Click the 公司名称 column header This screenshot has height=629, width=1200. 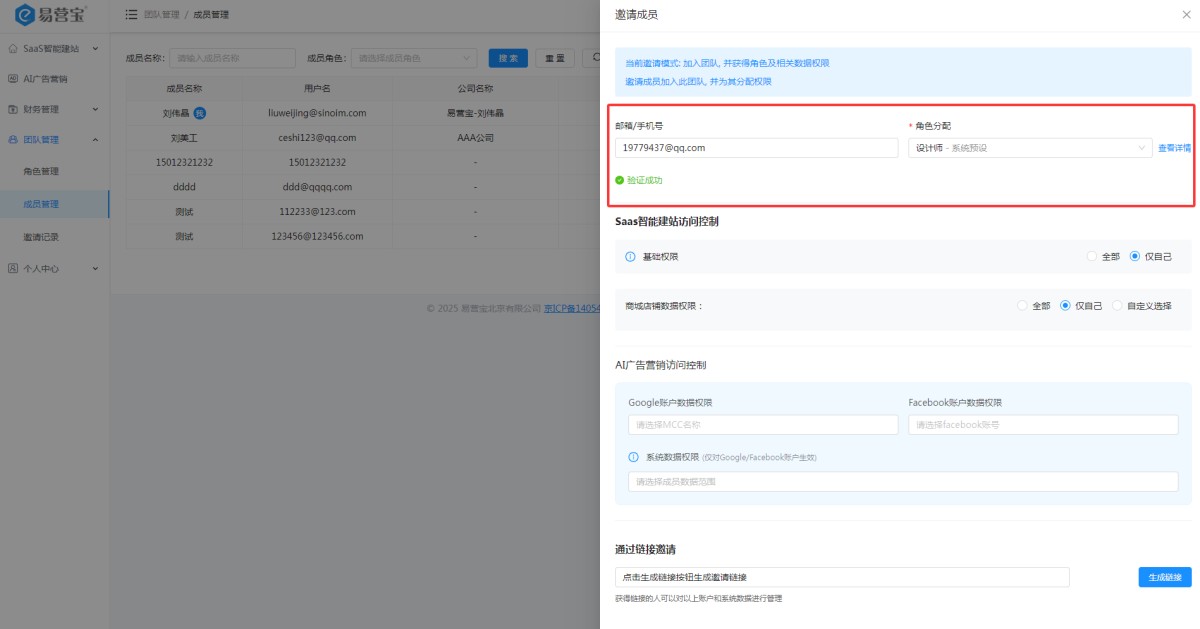[475, 88]
